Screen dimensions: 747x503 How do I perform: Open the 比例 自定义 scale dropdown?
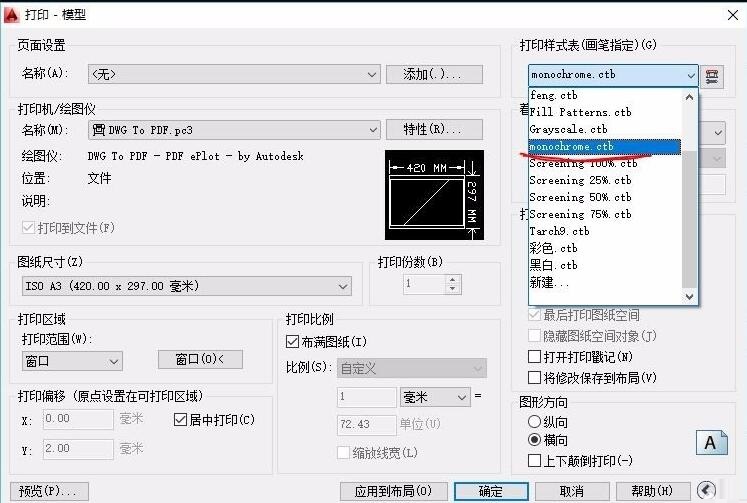coord(412,368)
